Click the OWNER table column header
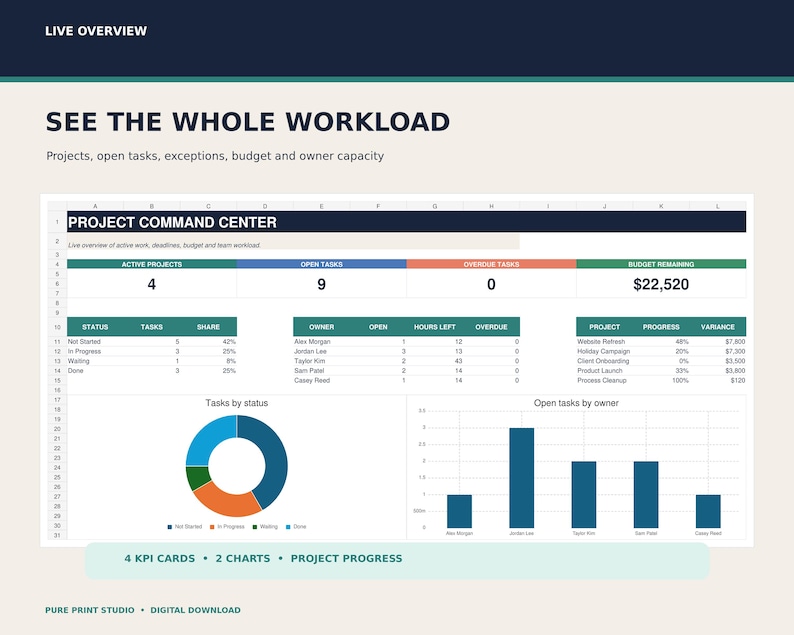 [x=322, y=327]
